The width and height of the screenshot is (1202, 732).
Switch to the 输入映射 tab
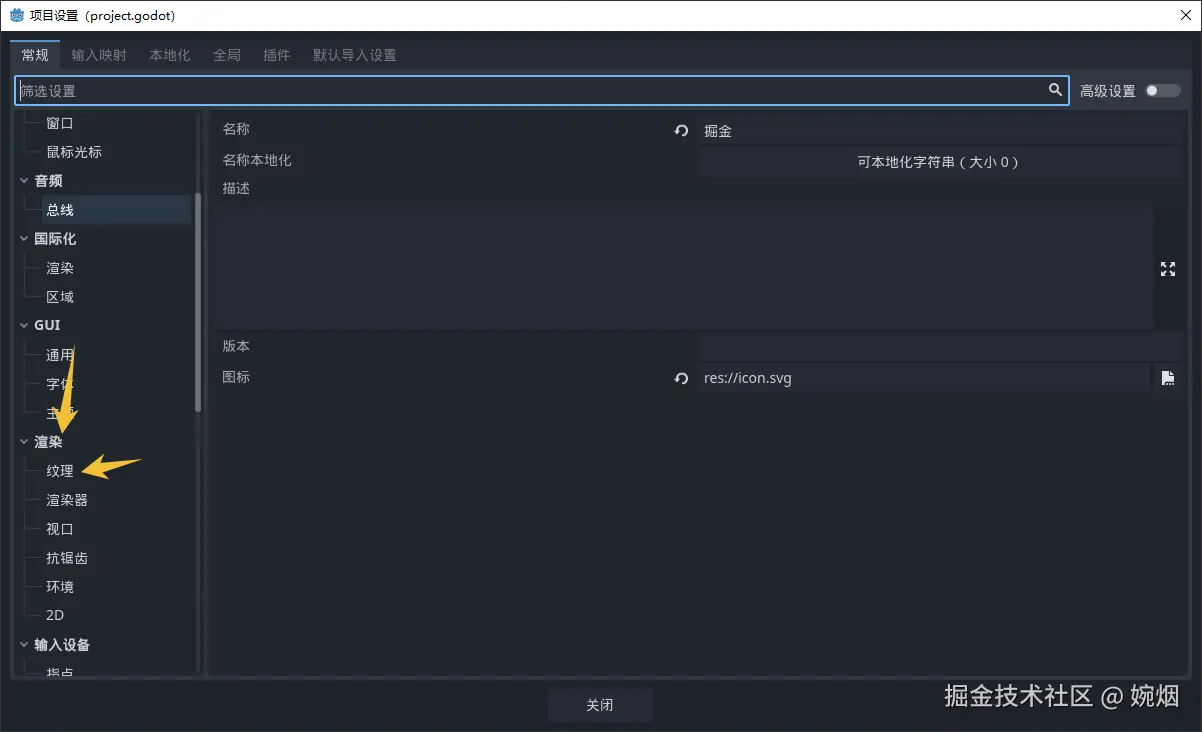tap(99, 55)
